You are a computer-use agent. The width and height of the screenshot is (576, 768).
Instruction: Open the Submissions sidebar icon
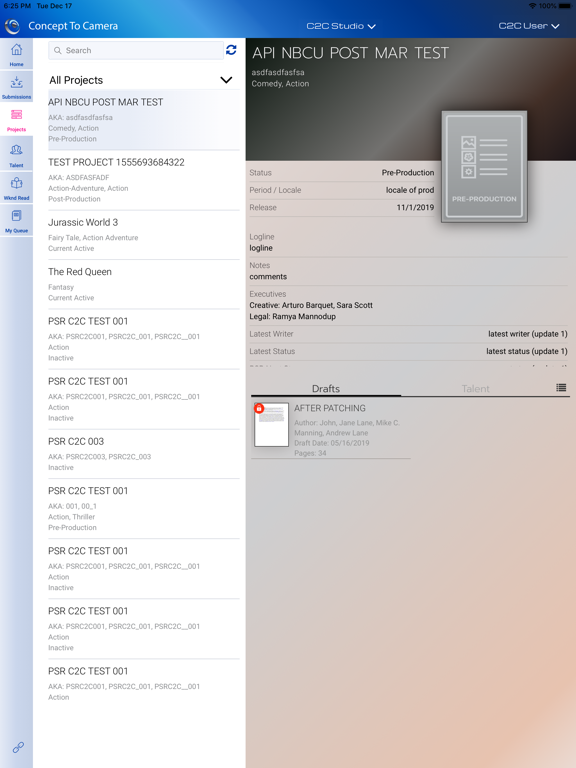[x=16, y=87]
